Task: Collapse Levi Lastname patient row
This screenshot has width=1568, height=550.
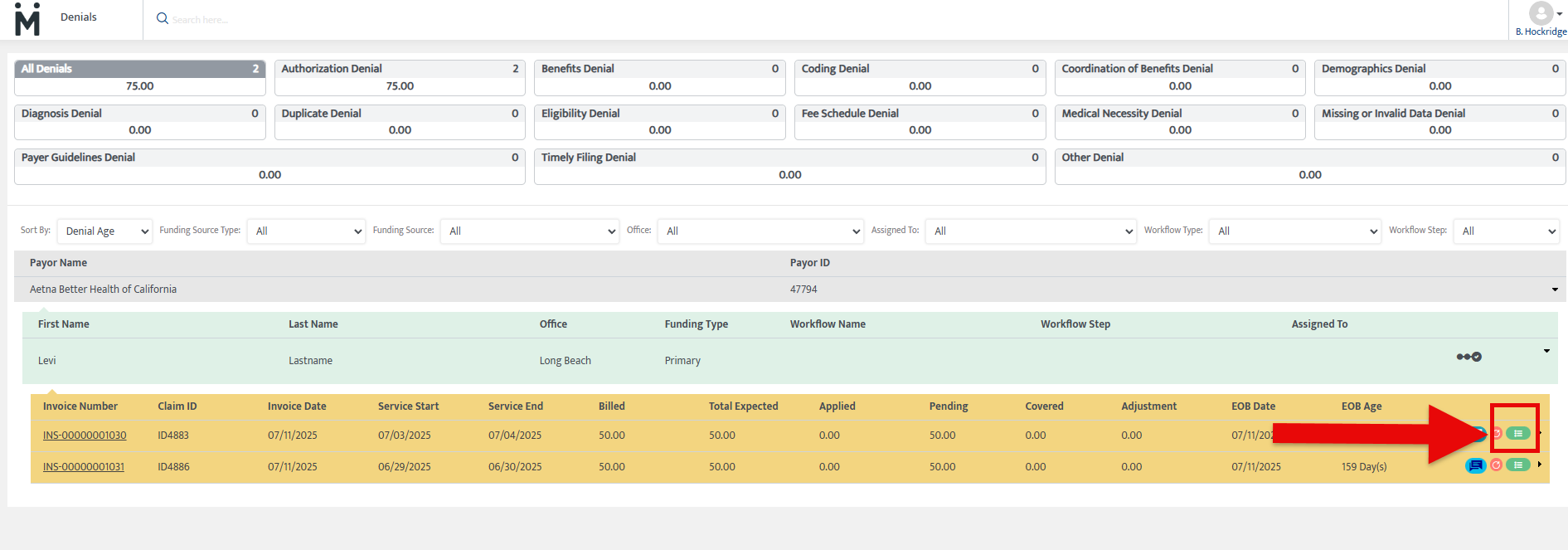Action: (1546, 351)
